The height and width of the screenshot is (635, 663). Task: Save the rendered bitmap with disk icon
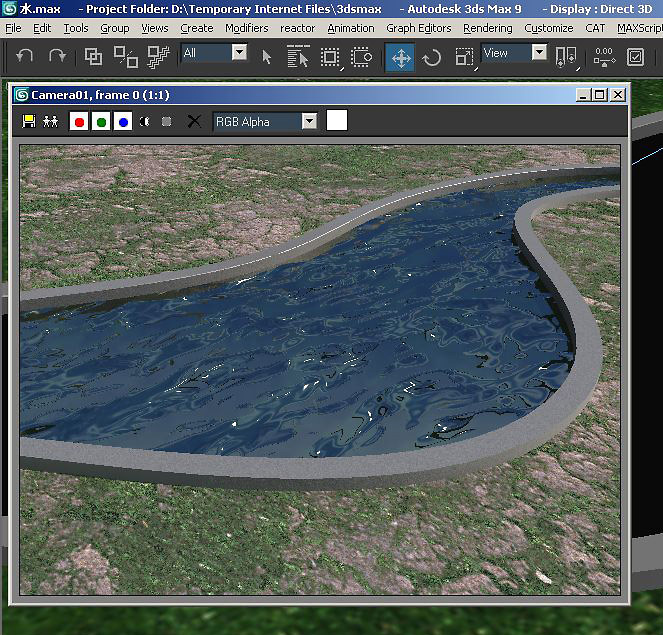pyautogui.click(x=29, y=122)
